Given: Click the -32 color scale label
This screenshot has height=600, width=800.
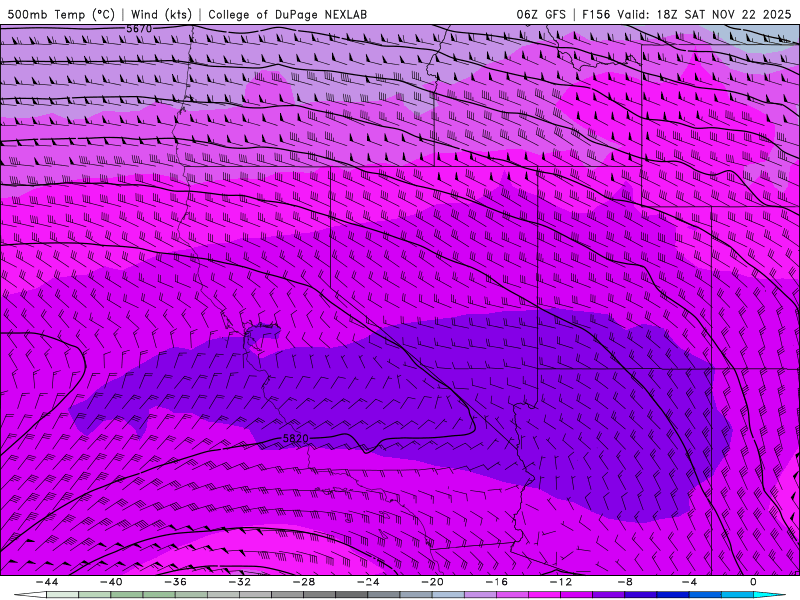Looking at the screenshot, I should pos(239,582).
